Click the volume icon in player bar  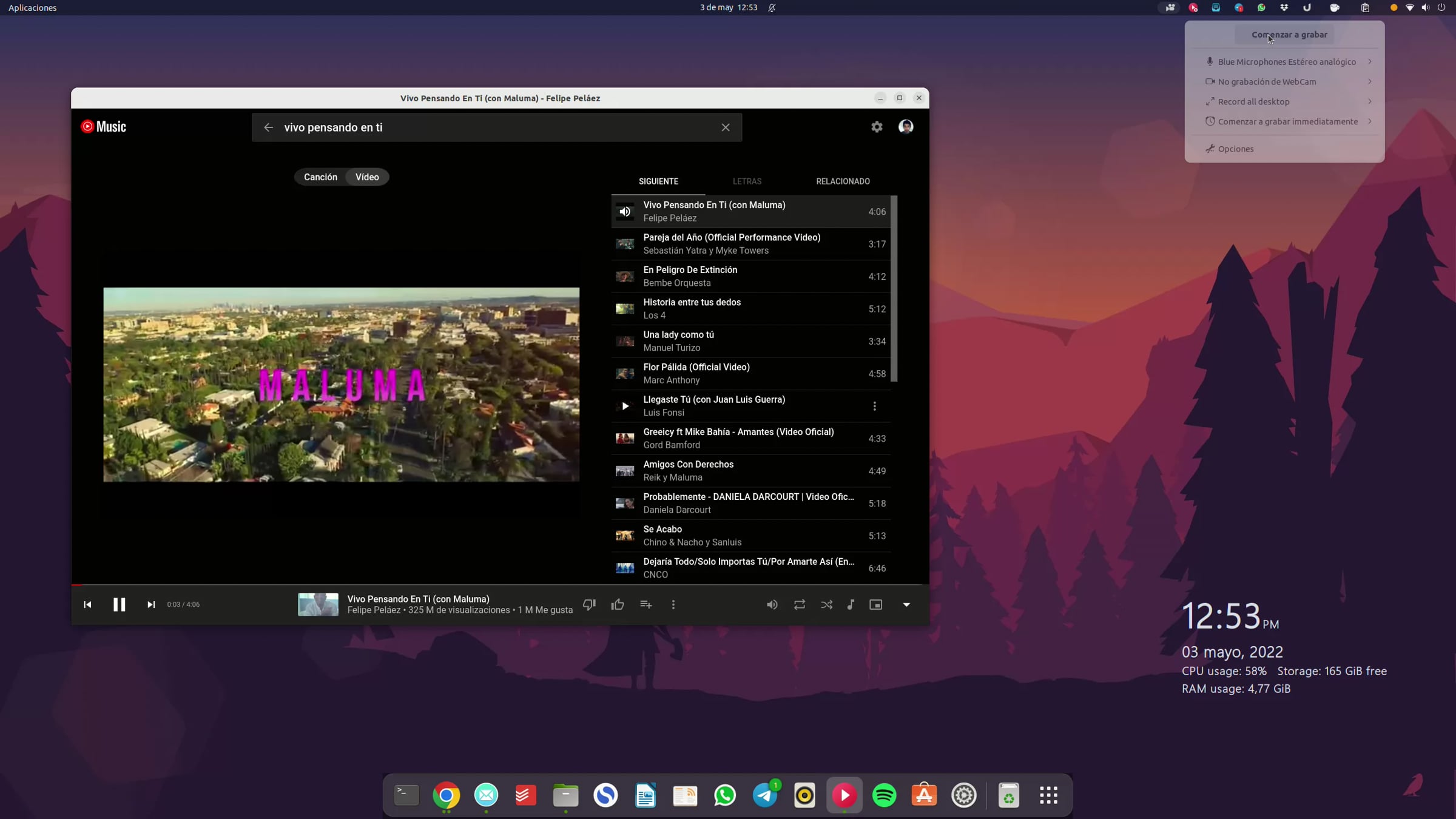tap(772, 604)
